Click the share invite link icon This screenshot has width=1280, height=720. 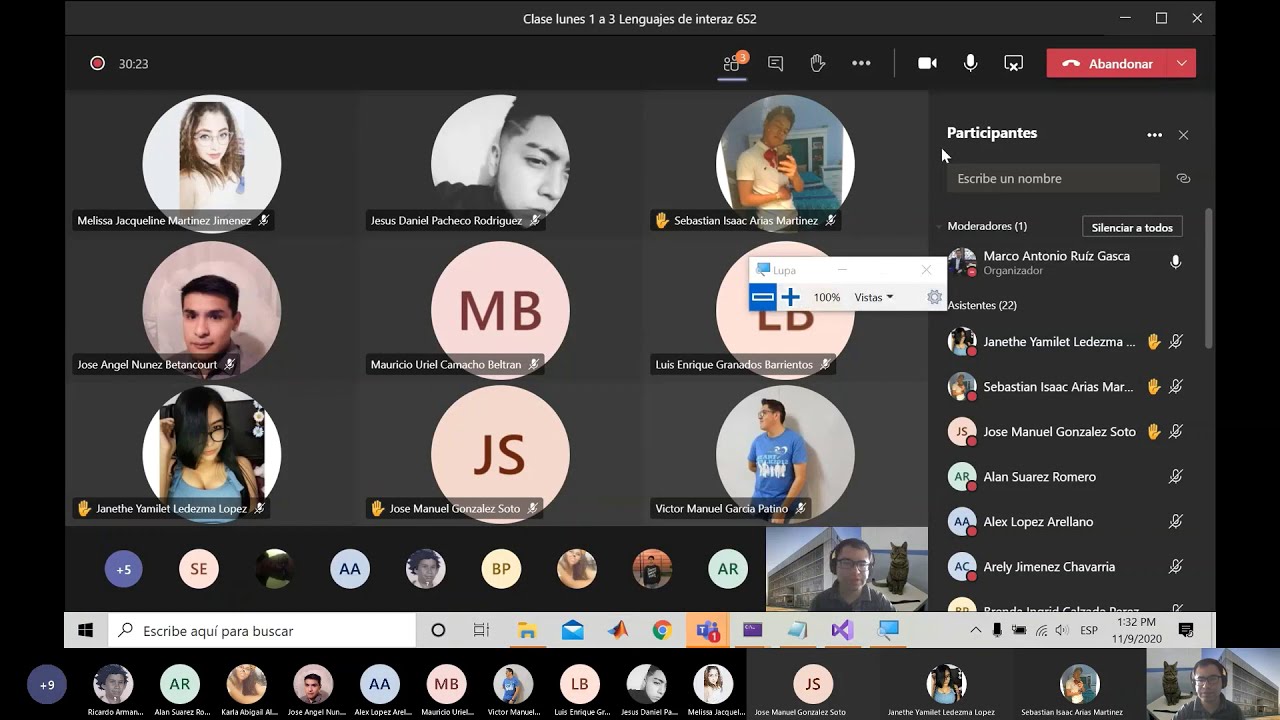coord(1183,178)
